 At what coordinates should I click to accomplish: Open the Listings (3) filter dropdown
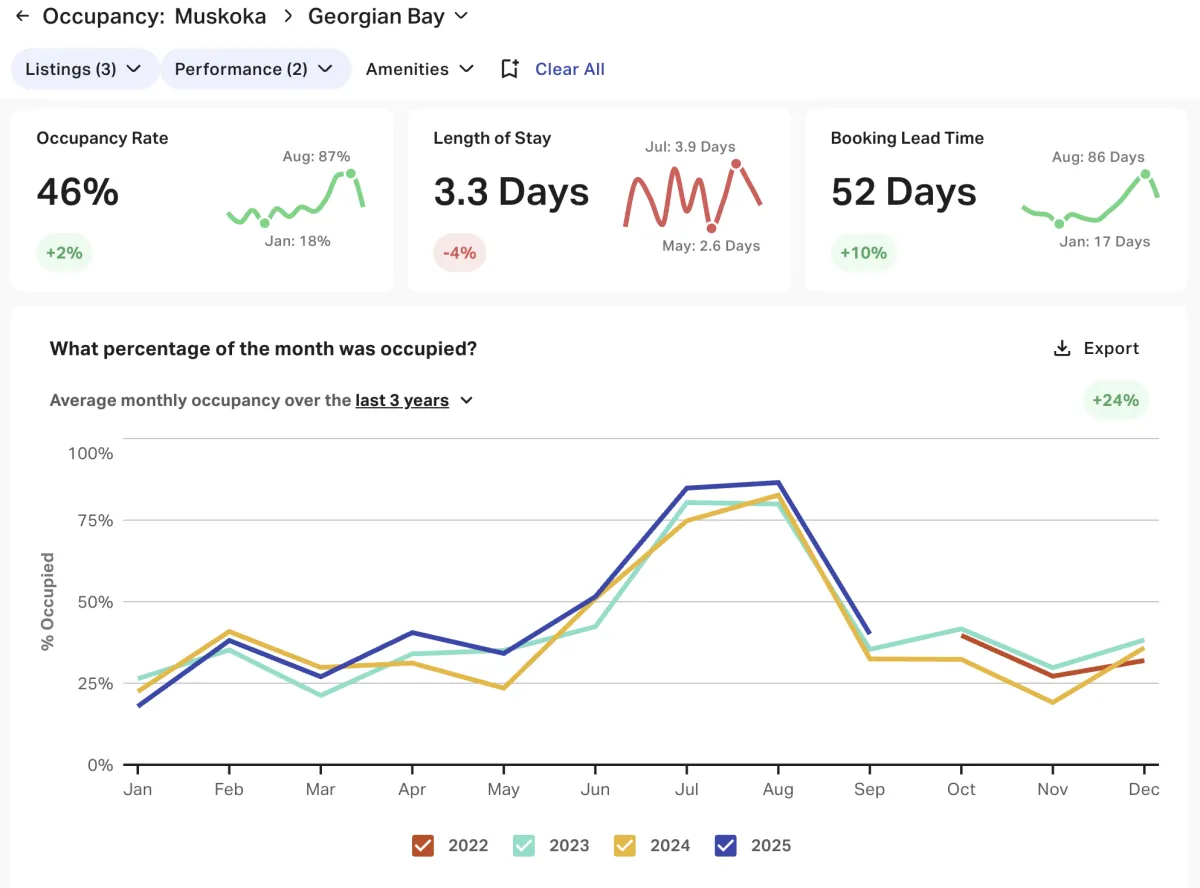coord(84,69)
